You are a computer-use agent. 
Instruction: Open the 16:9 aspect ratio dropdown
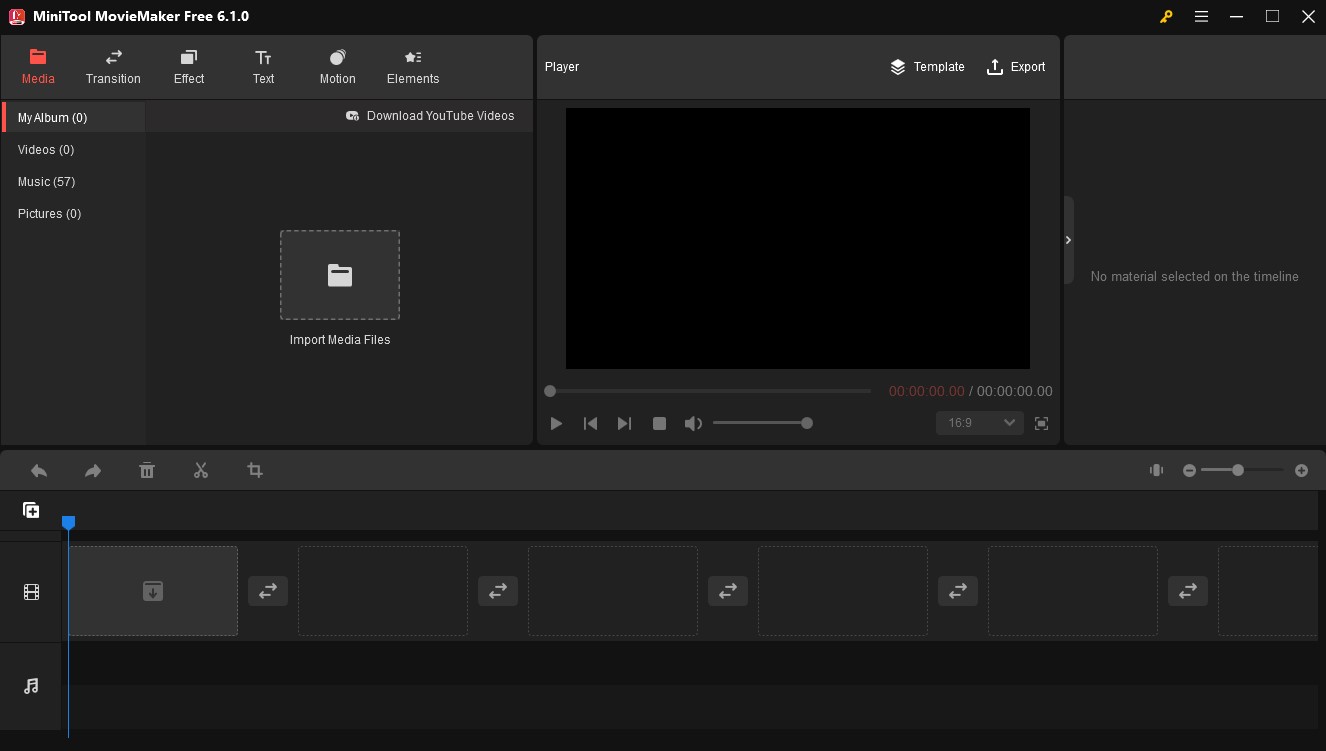pyautogui.click(x=979, y=422)
